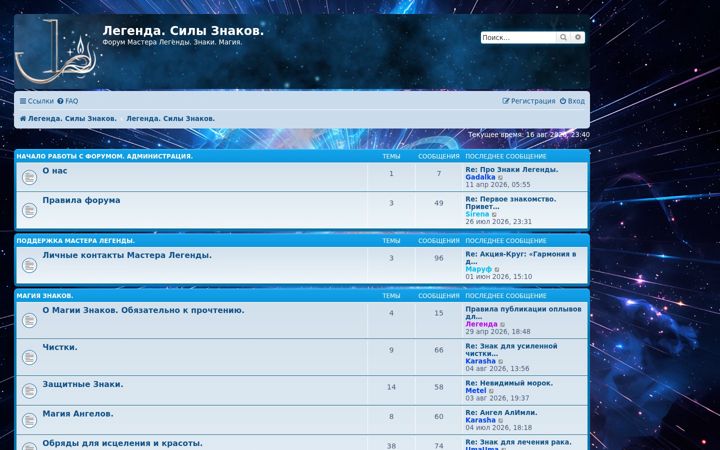This screenshot has height=450, width=720.
Task: Open the 'О нас' forum
Action: [55, 171]
